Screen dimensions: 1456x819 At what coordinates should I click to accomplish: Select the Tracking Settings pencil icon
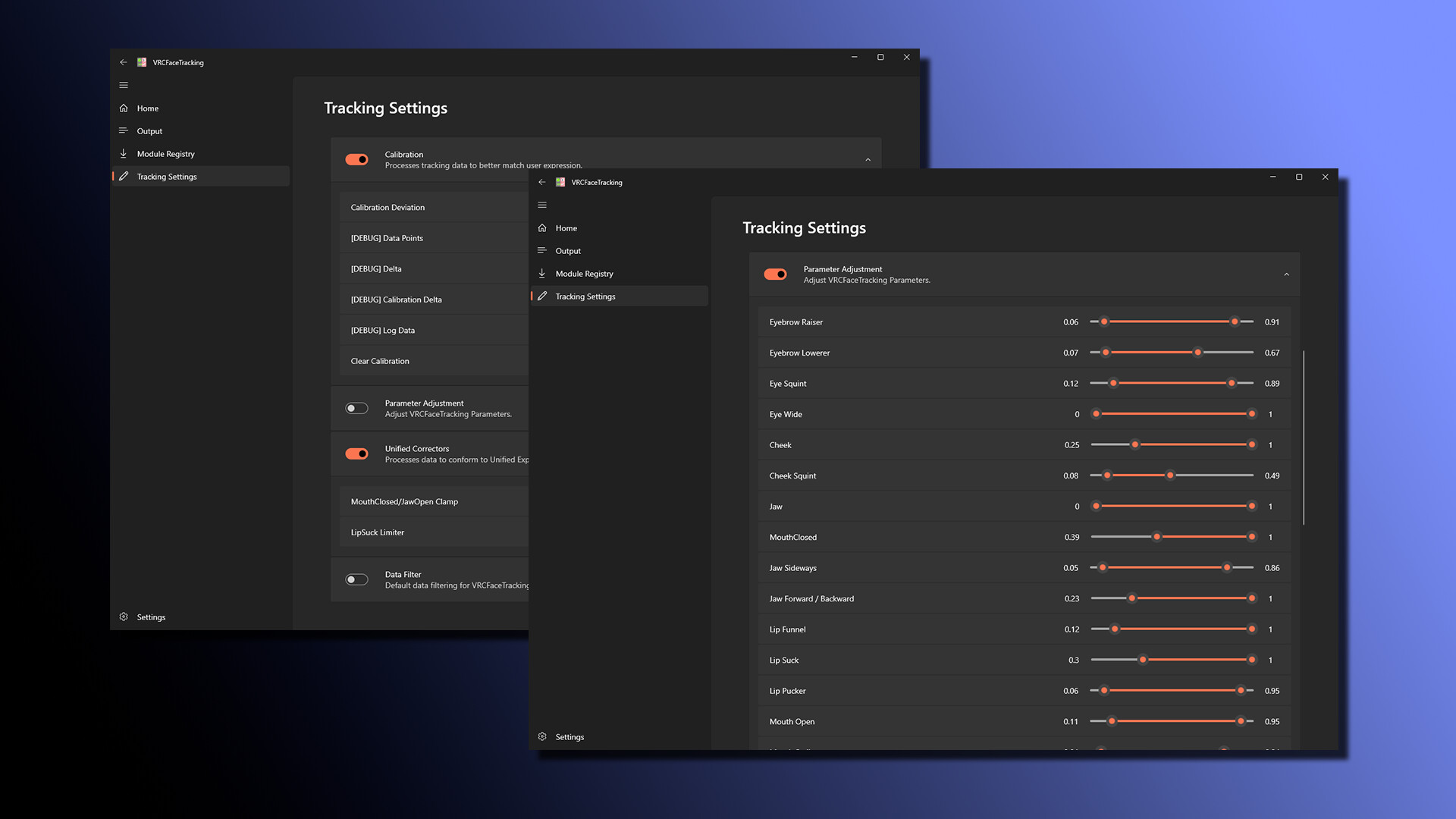coord(543,296)
